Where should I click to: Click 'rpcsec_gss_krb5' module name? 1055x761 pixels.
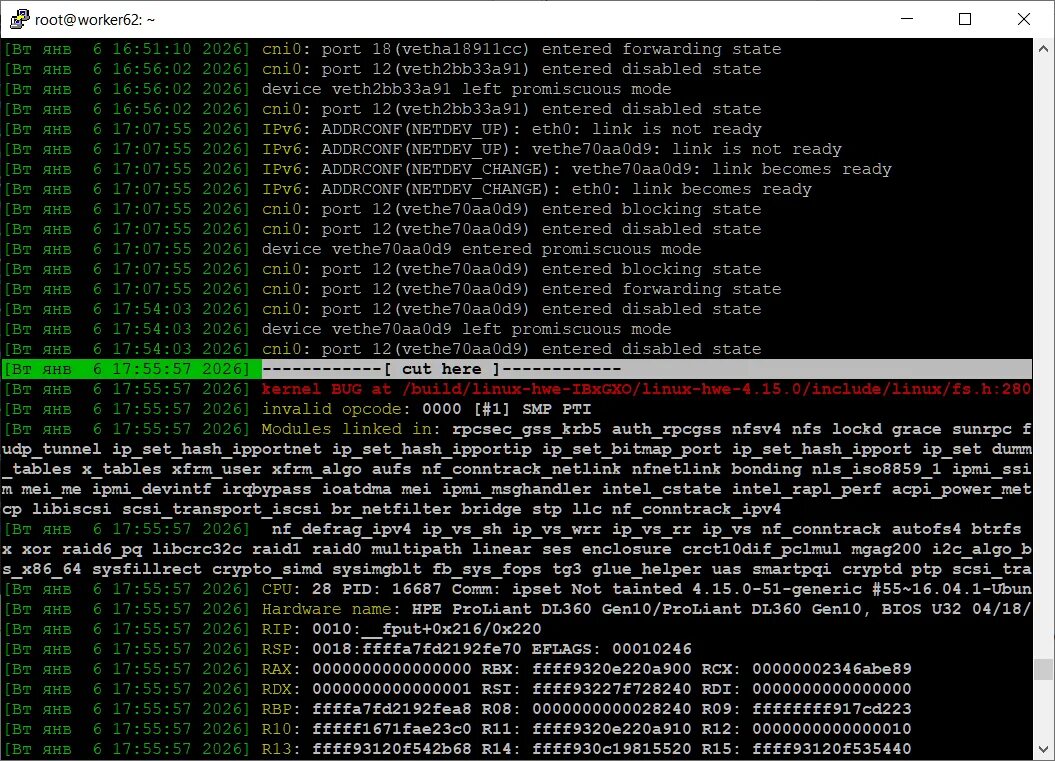point(526,429)
